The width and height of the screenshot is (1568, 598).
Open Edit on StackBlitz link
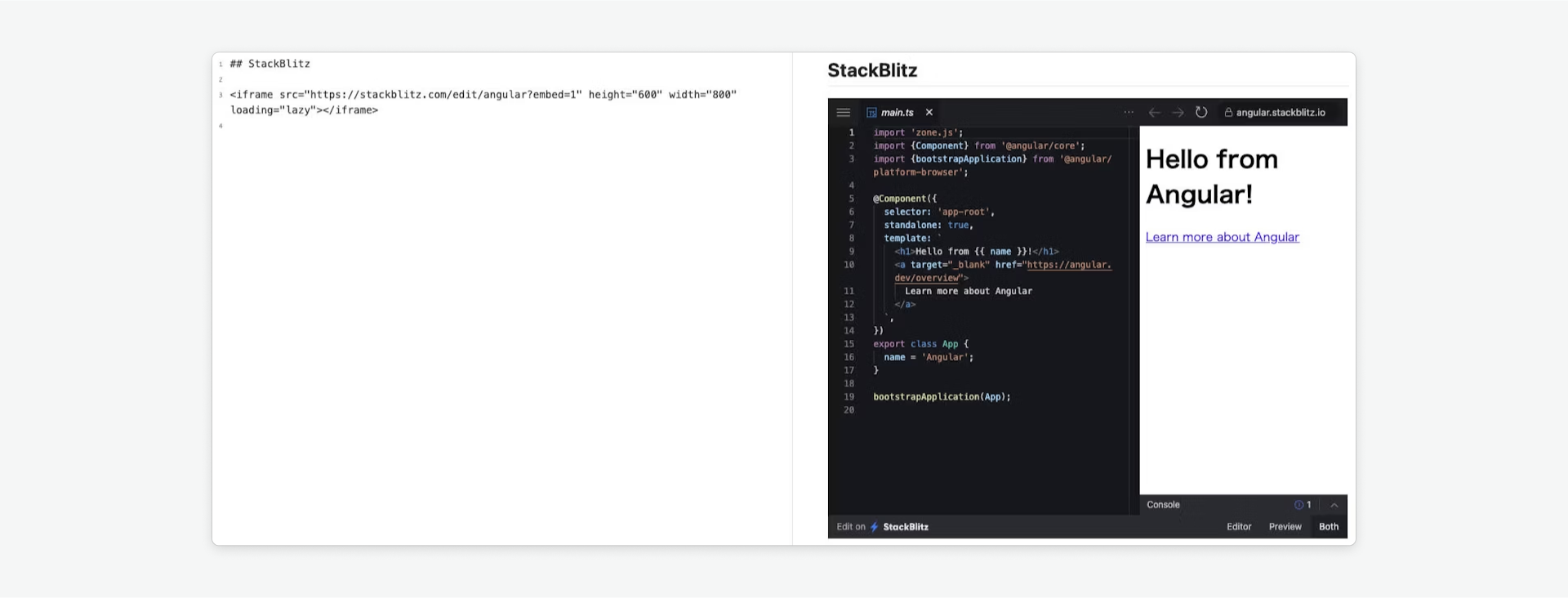[882, 527]
